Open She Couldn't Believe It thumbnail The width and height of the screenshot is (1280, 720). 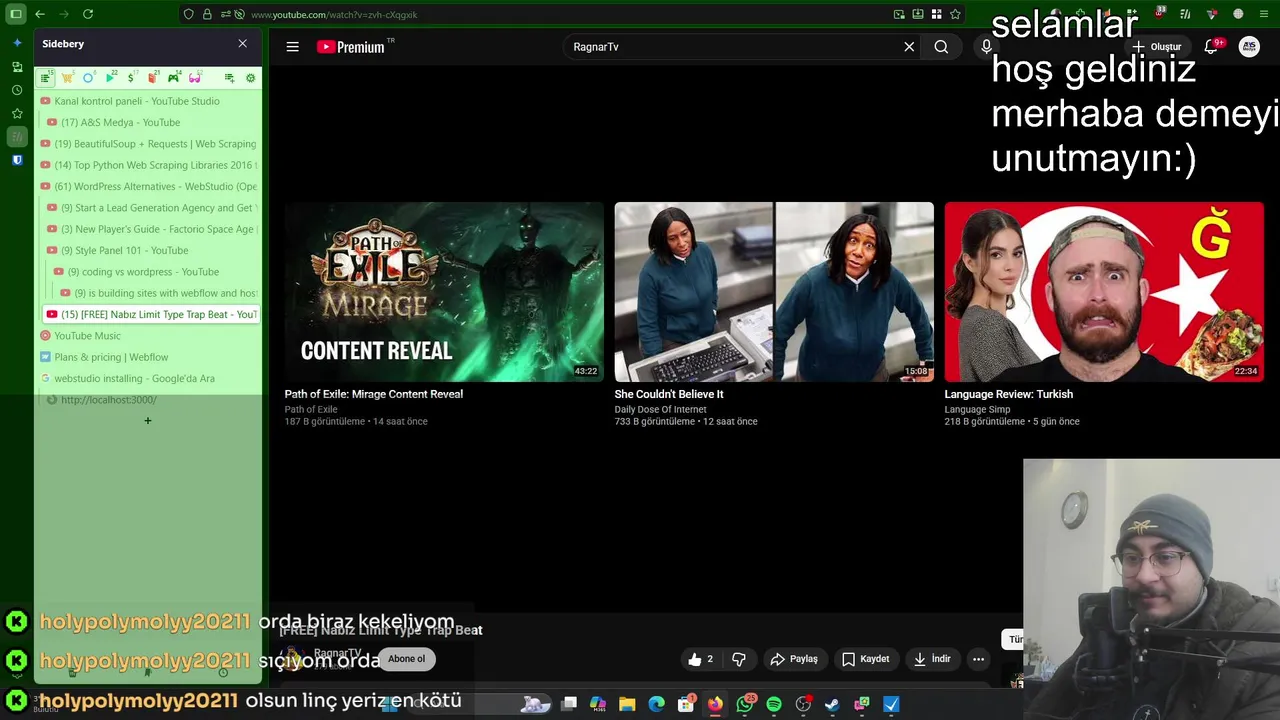[774, 292]
